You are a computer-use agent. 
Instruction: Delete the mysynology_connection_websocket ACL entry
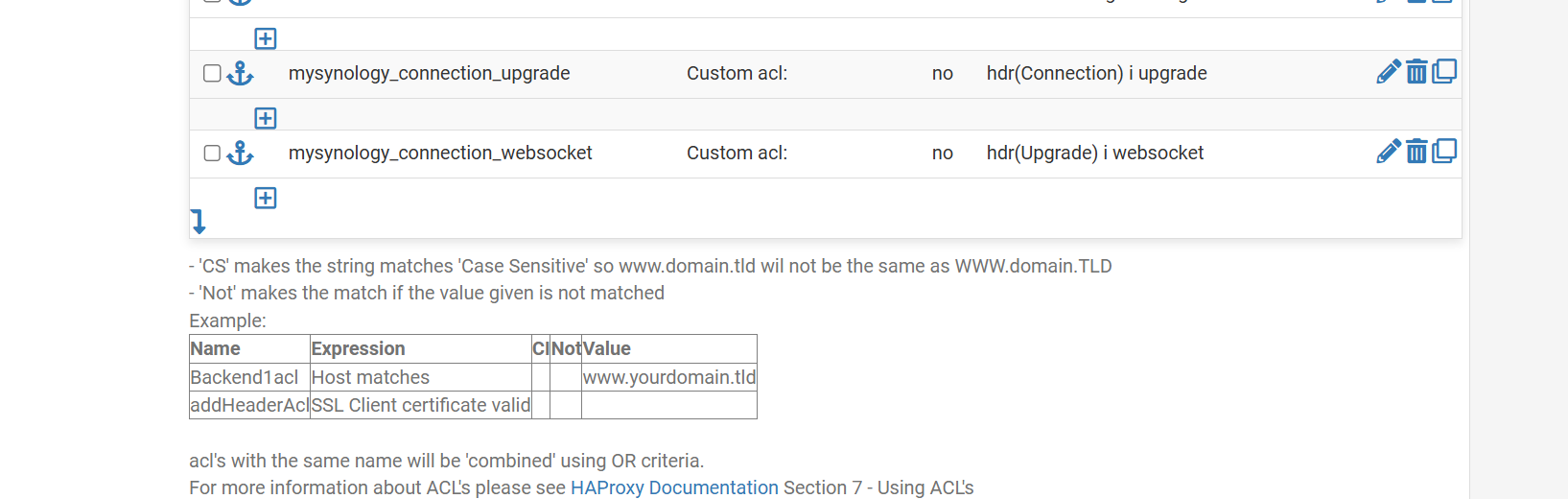click(1416, 152)
